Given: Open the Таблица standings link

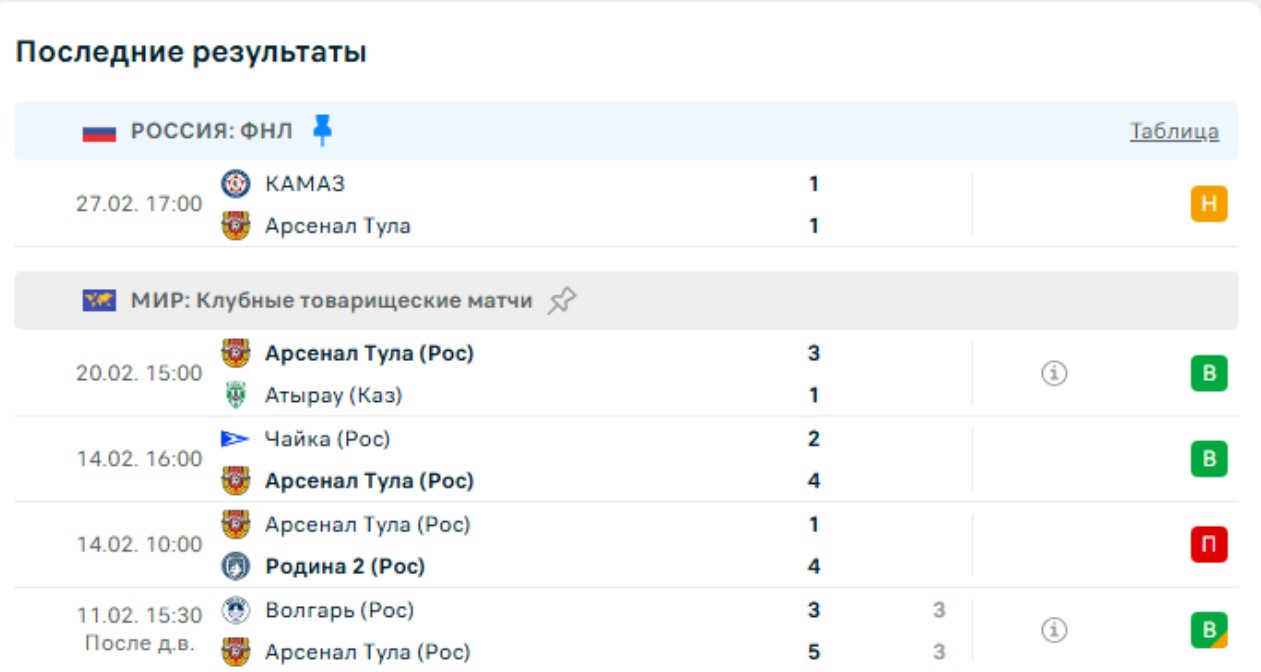Looking at the screenshot, I should (x=1174, y=131).
